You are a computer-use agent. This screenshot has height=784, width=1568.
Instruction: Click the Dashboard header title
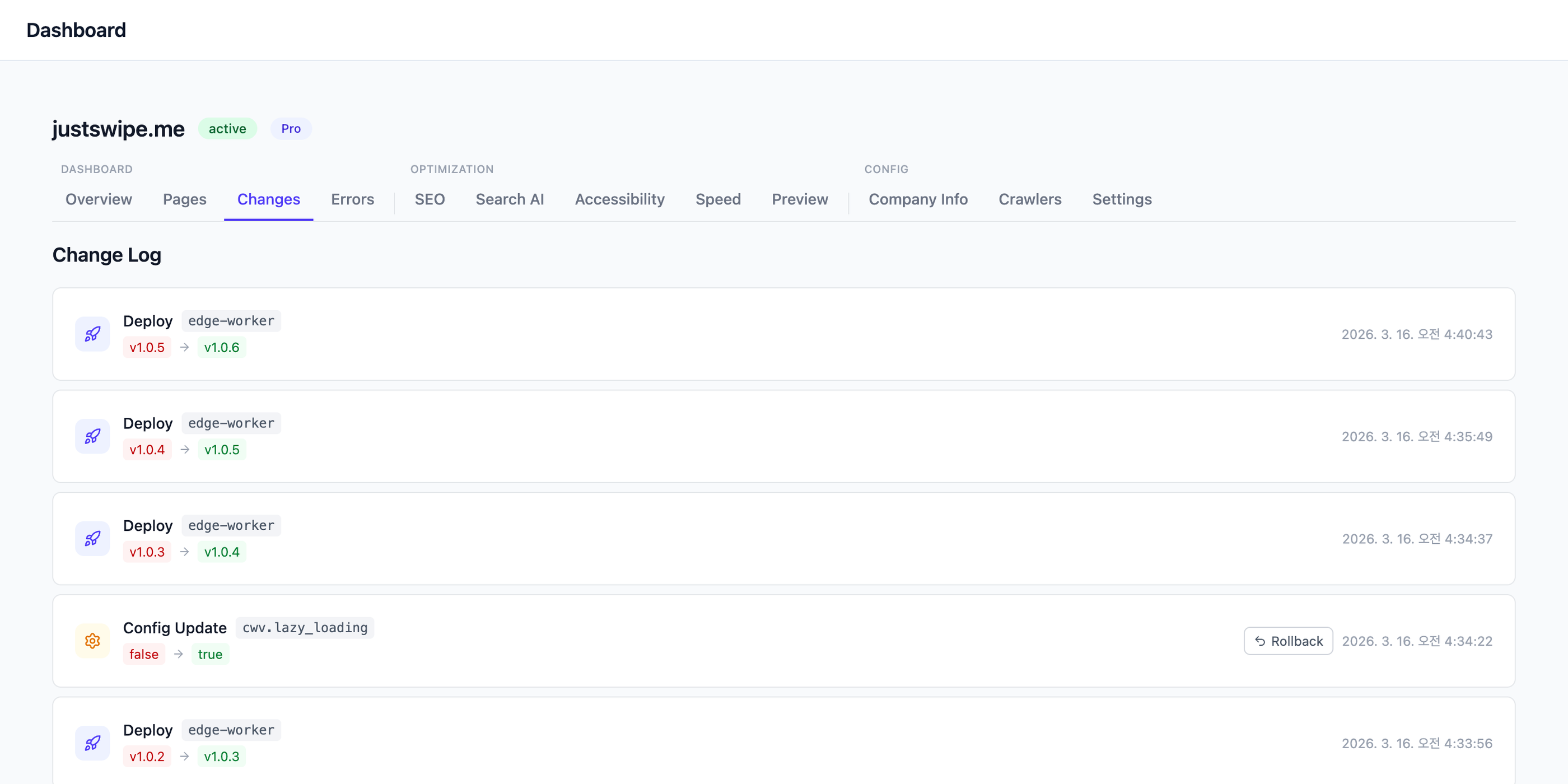(x=76, y=30)
